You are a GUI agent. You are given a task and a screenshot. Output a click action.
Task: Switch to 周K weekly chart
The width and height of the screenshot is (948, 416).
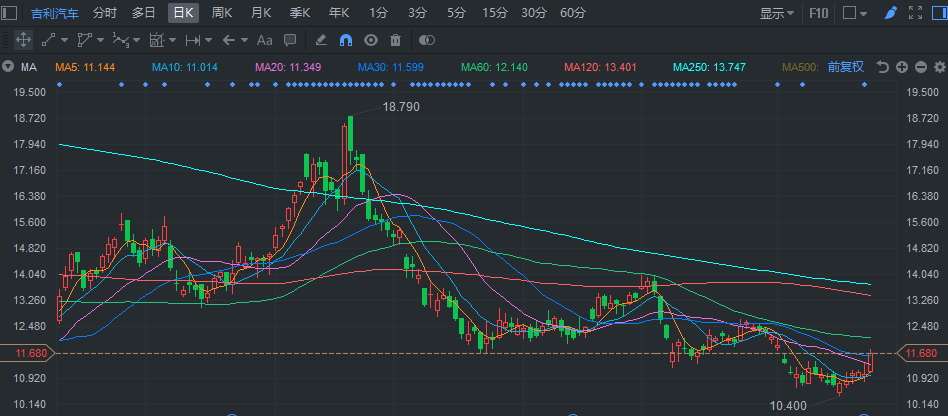pos(222,13)
